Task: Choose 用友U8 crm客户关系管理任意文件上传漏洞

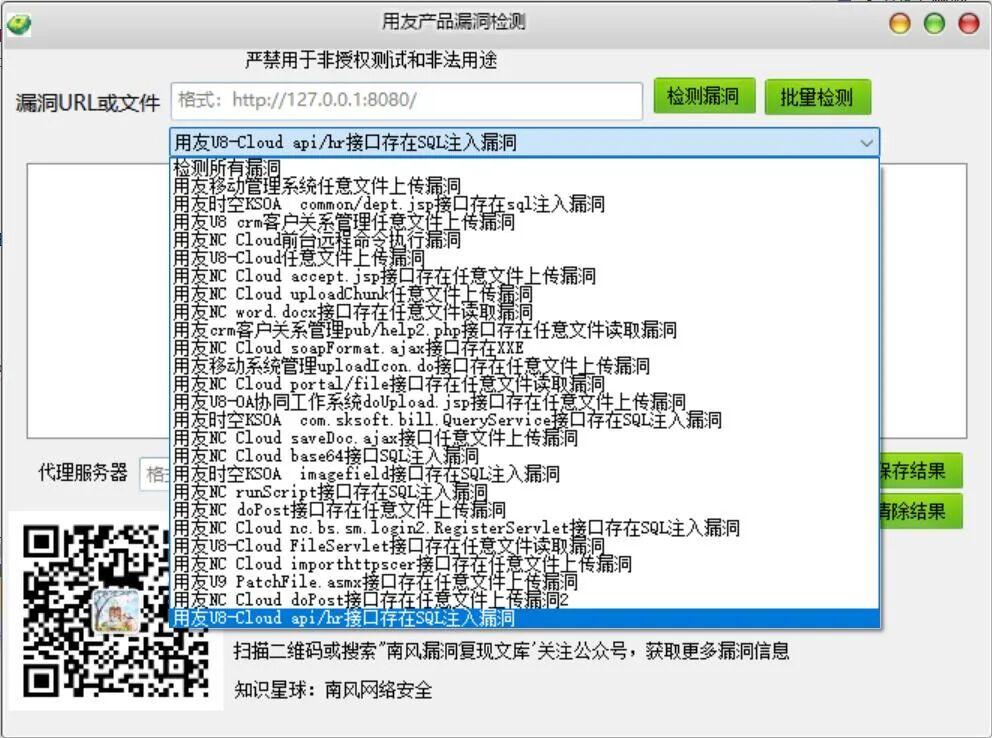Action: pos(524,222)
